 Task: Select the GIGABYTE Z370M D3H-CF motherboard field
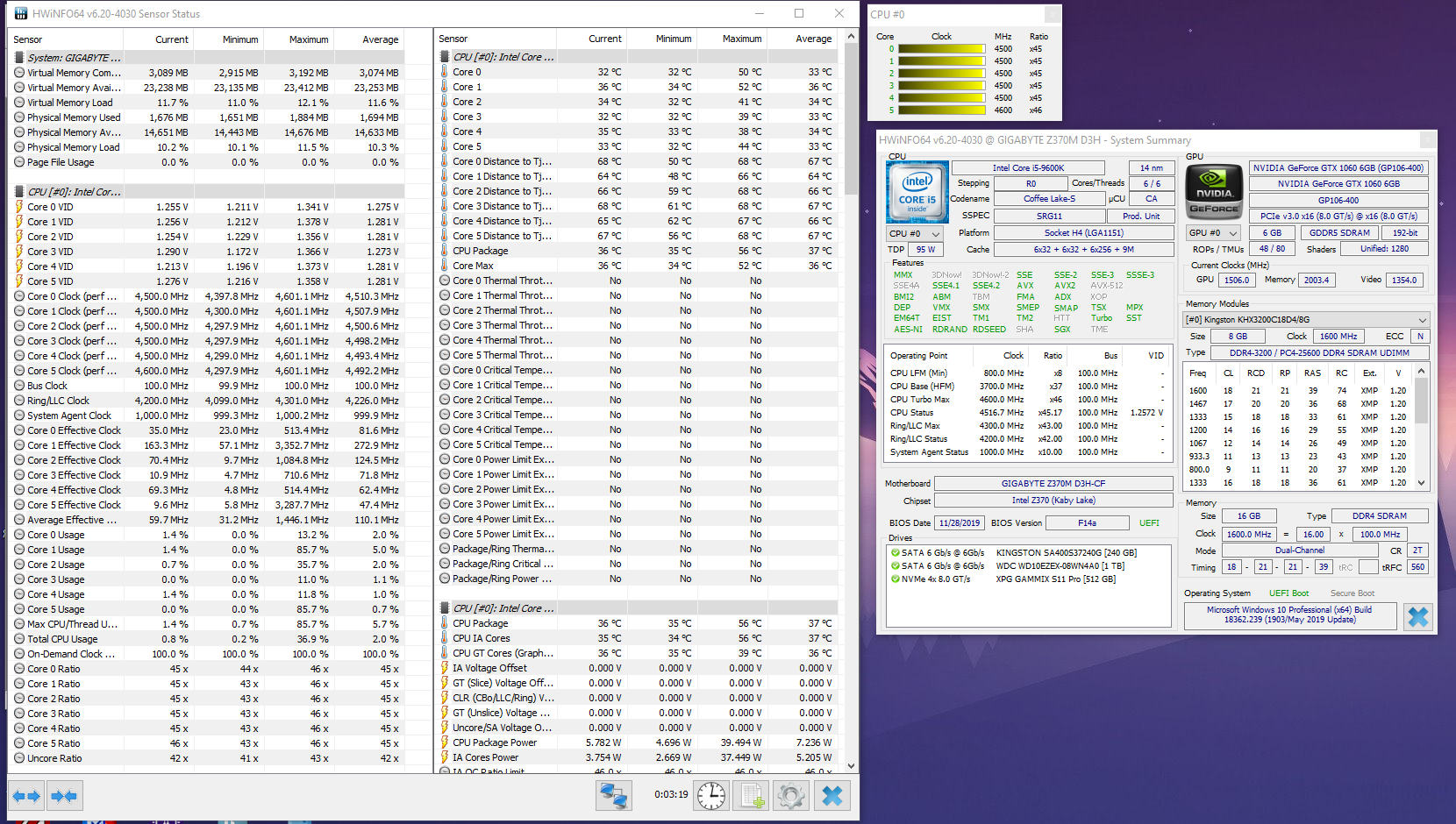point(1053,484)
